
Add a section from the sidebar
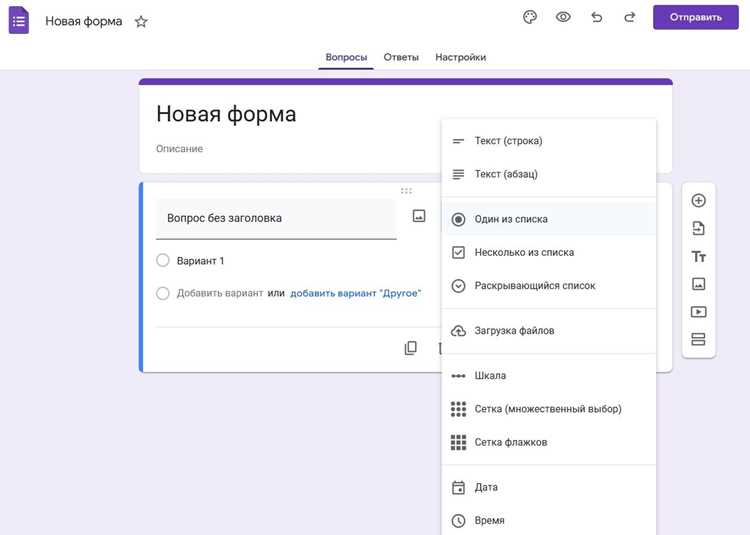698,339
